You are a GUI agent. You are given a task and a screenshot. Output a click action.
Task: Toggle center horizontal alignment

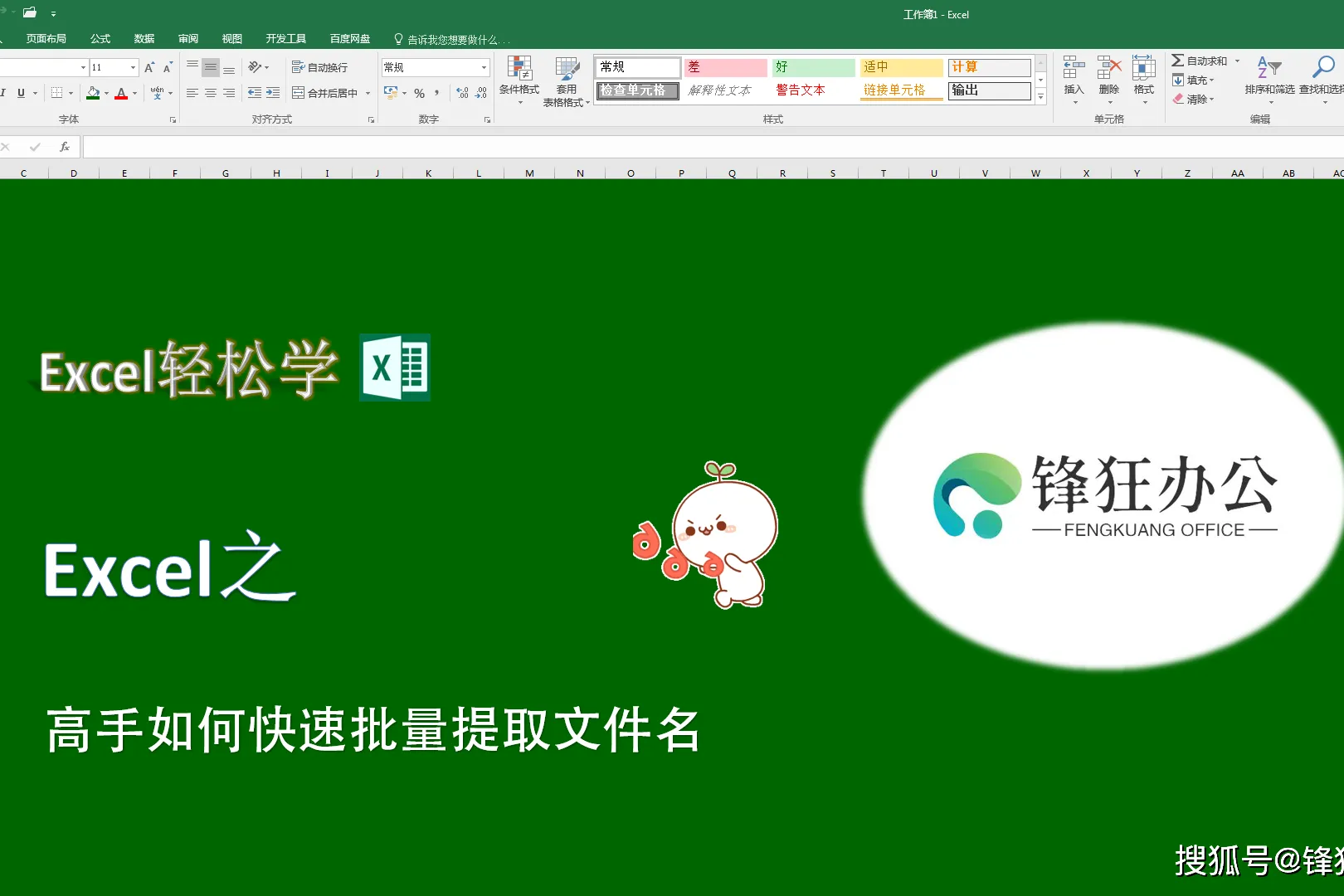(x=211, y=93)
